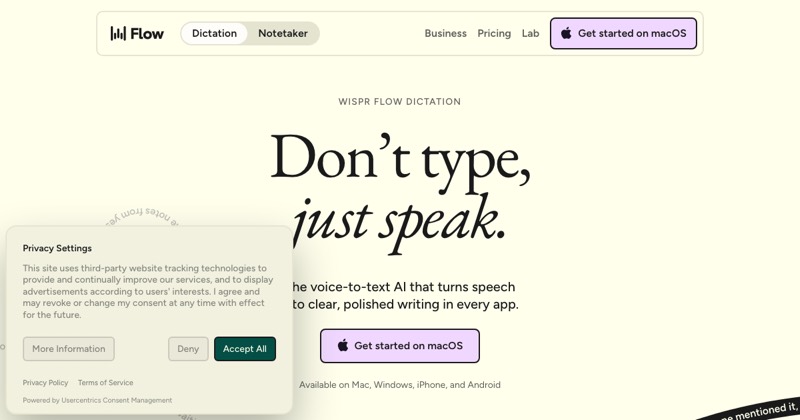Open the Business page
The width and height of the screenshot is (800, 420).
pos(445,34)
